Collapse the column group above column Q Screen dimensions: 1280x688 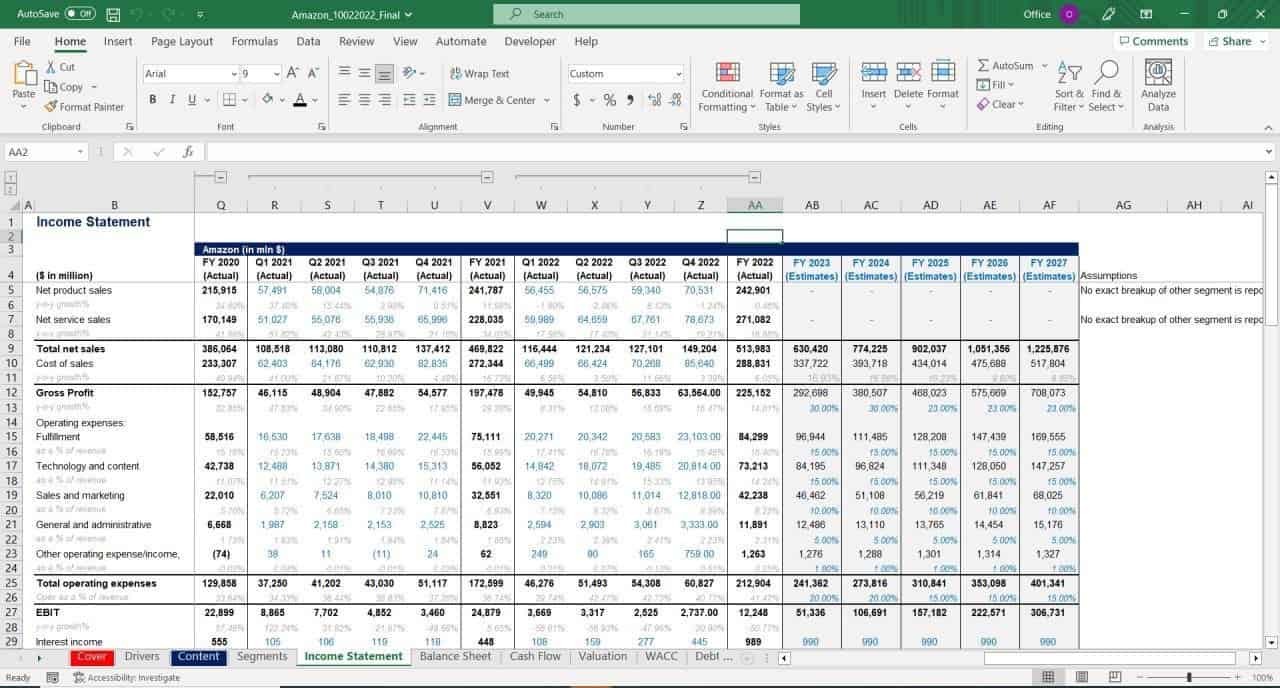[221, 177]
